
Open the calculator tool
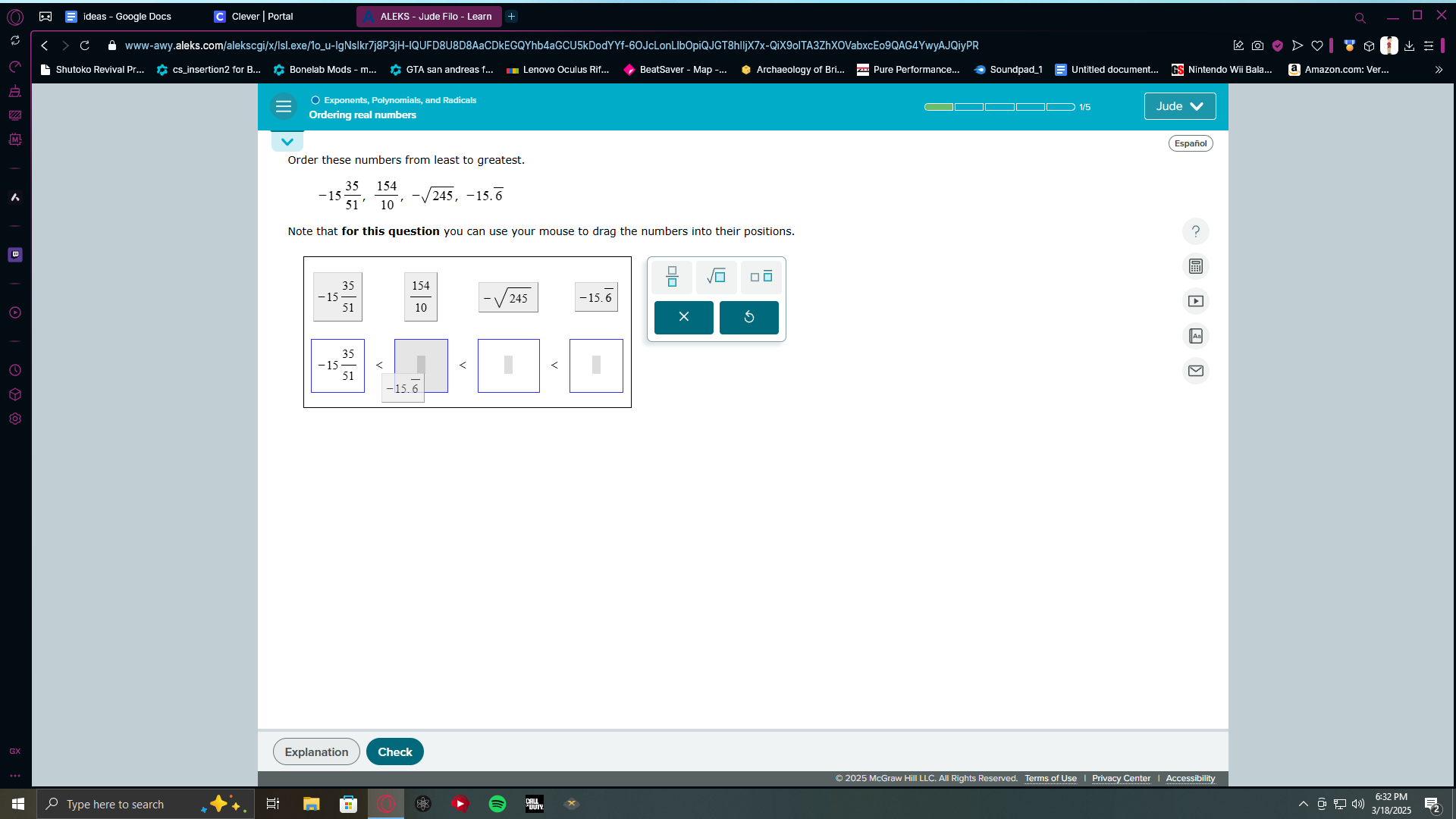pos(1196,266)
